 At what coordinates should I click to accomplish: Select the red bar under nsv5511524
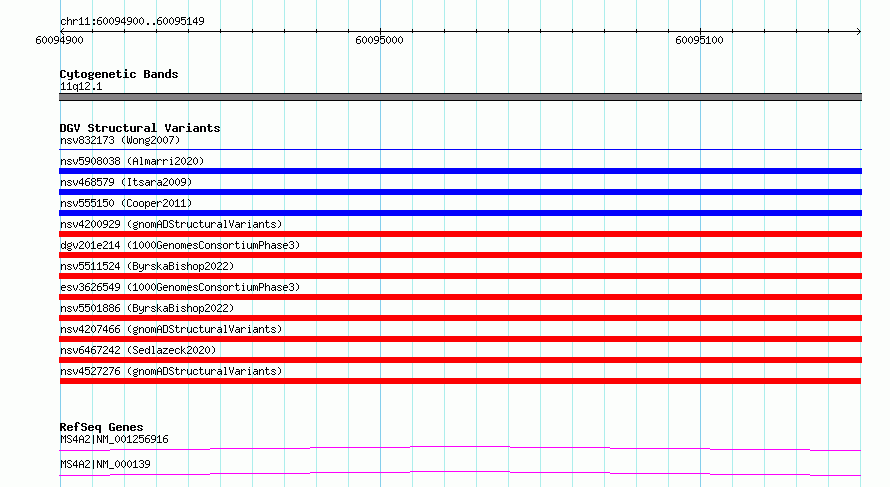point(460,276)
